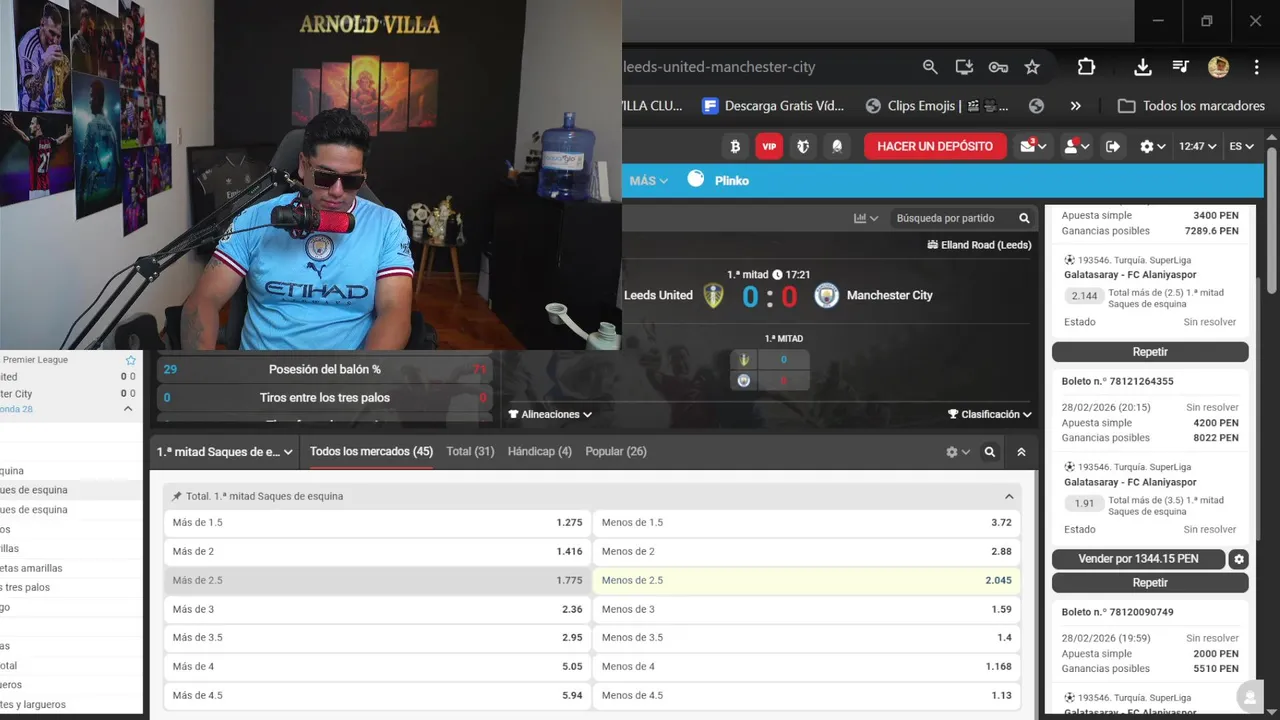Click the Leeds United crest

713,295
